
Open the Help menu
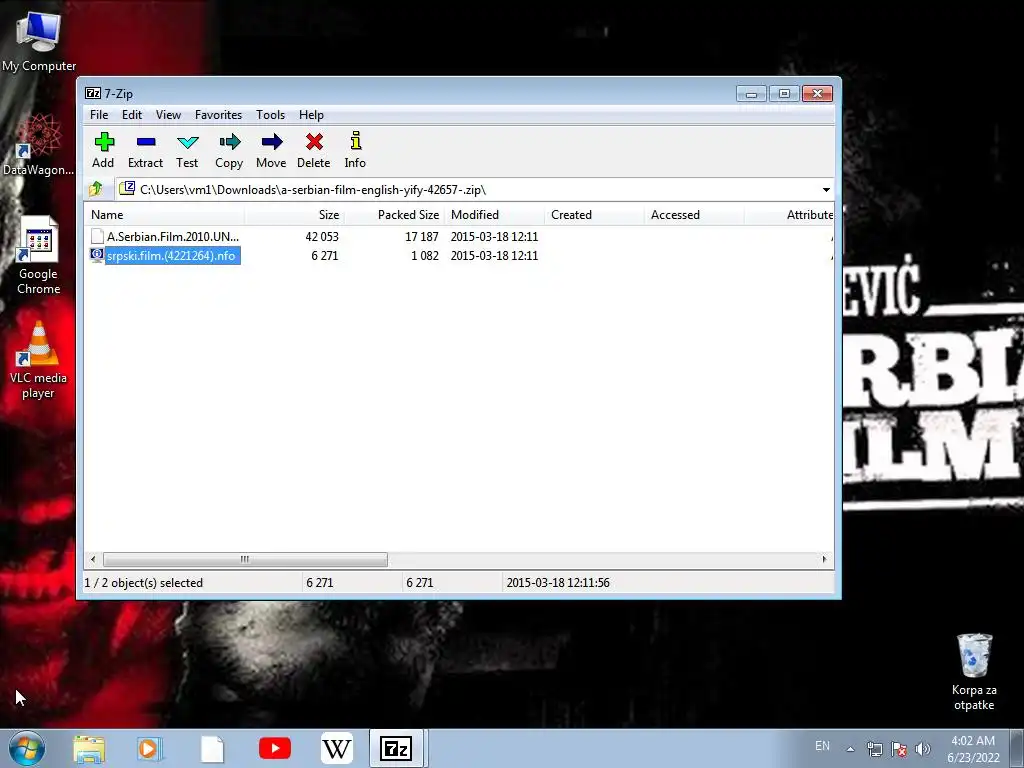click(x=312, y=115)
